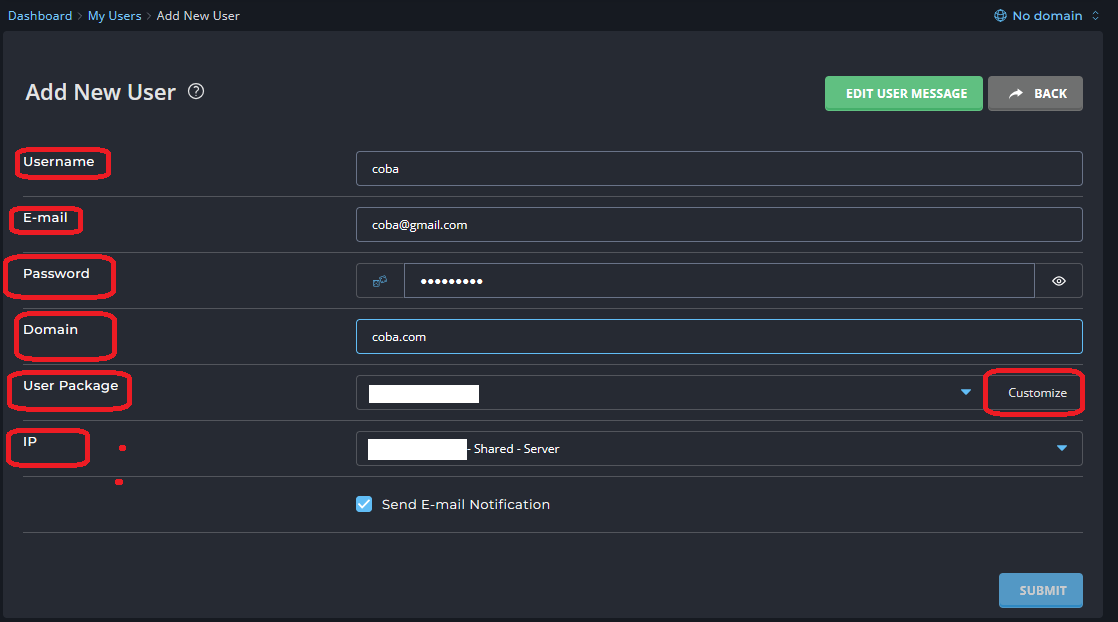Submit the new user form
This screenshot has width=1118, height=622.
1040,590
